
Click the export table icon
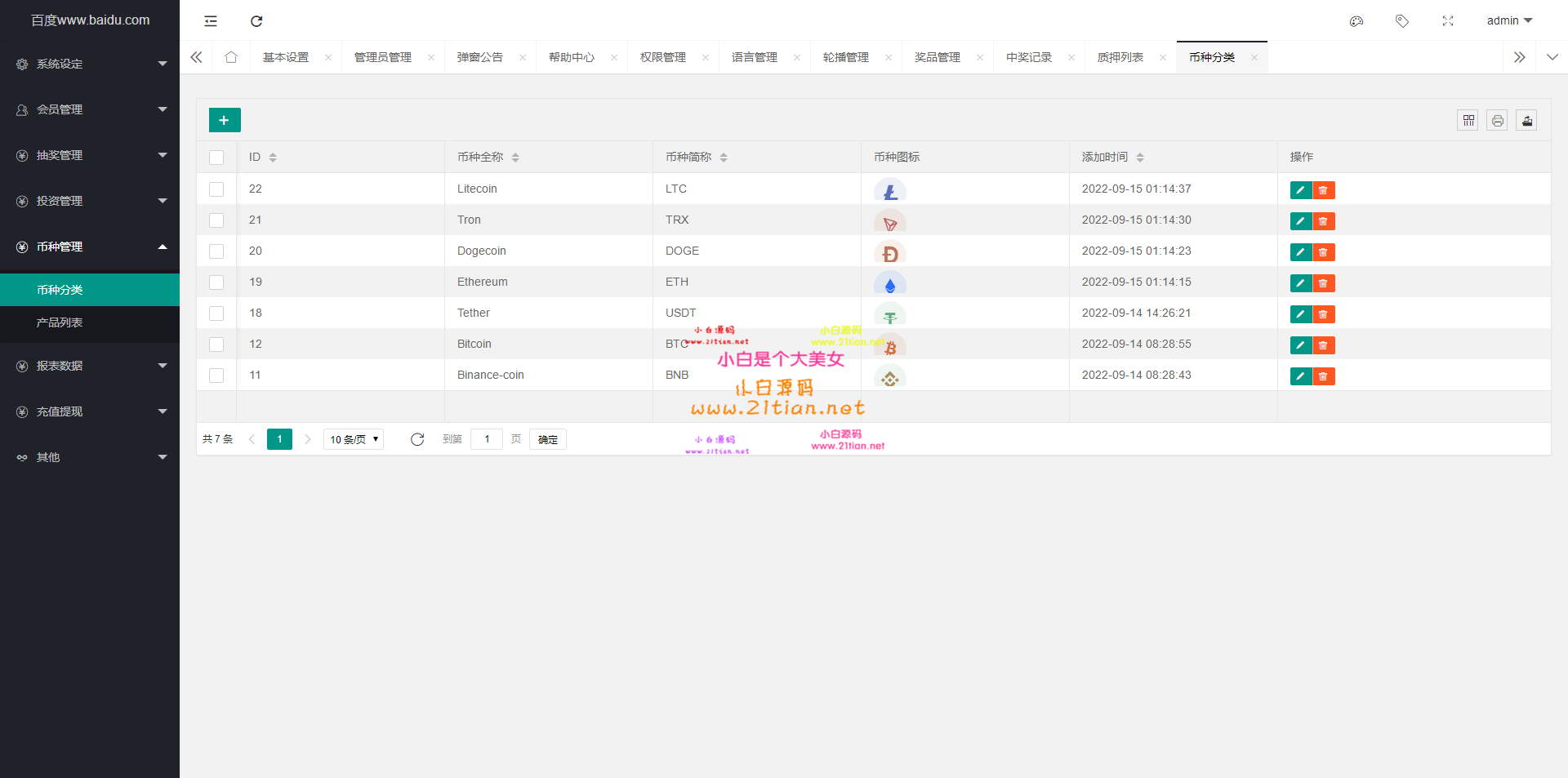1526,121
